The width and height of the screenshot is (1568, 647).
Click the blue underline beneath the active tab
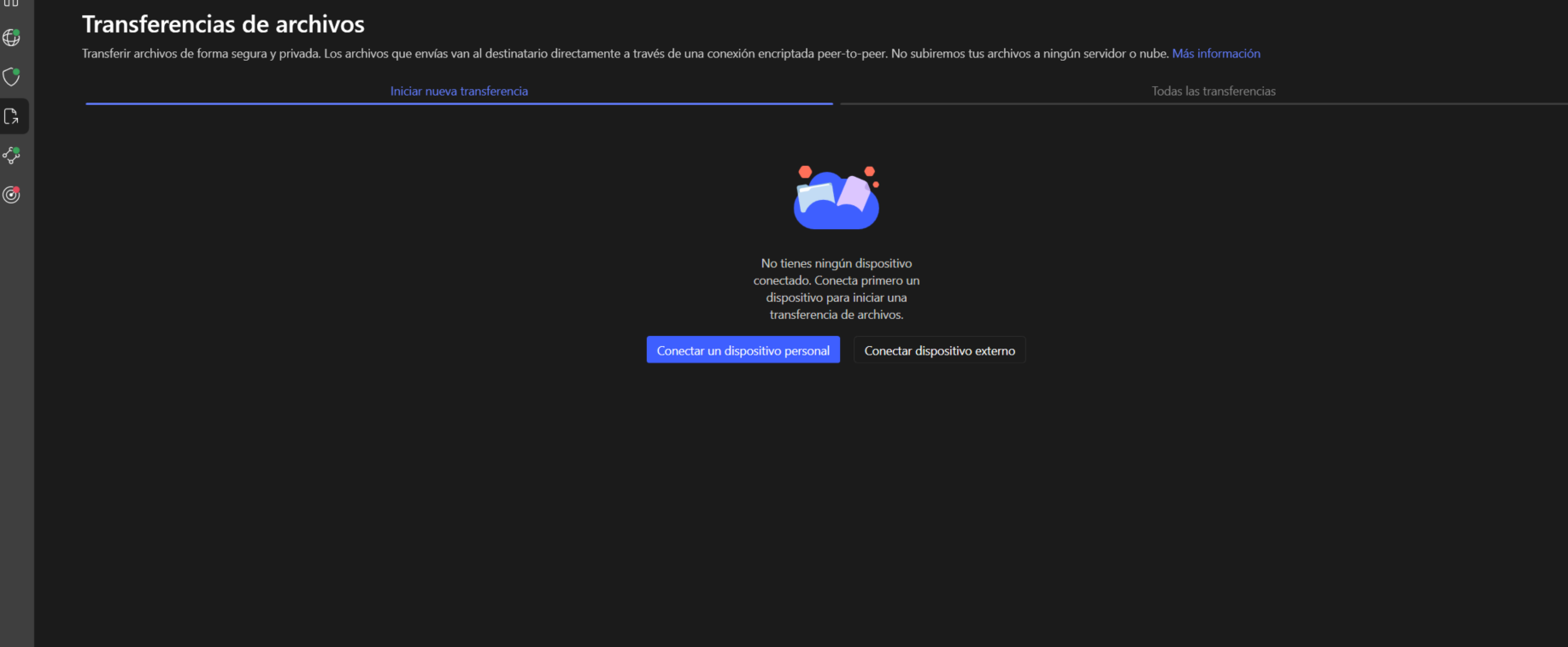459,103
